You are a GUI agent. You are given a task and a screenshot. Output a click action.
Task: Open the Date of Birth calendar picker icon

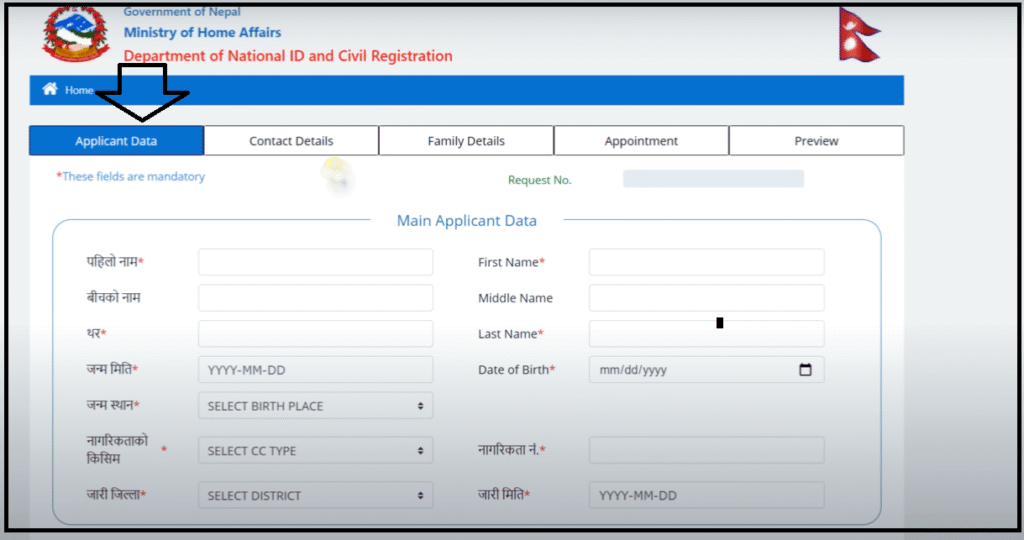[x=805, y=370]
